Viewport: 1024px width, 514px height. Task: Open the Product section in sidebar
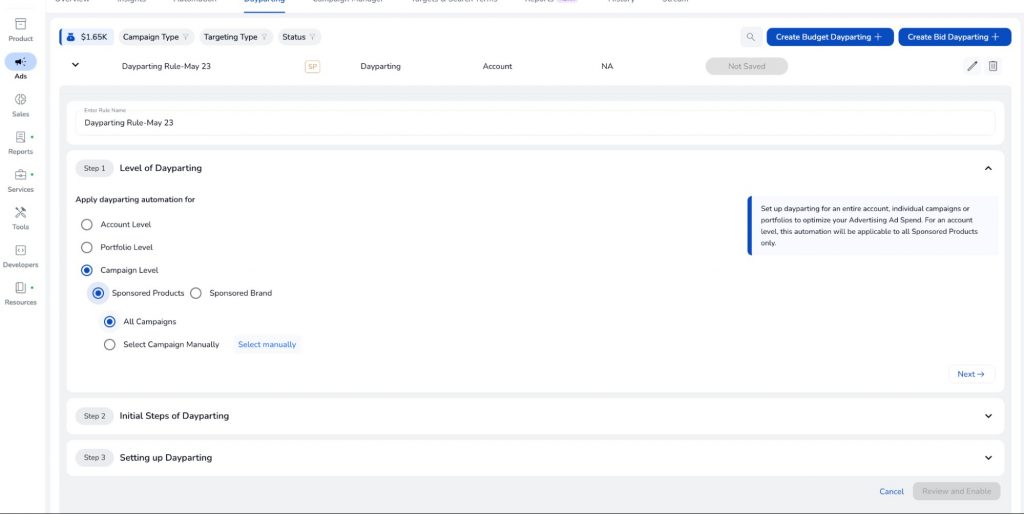coord(20,29)
